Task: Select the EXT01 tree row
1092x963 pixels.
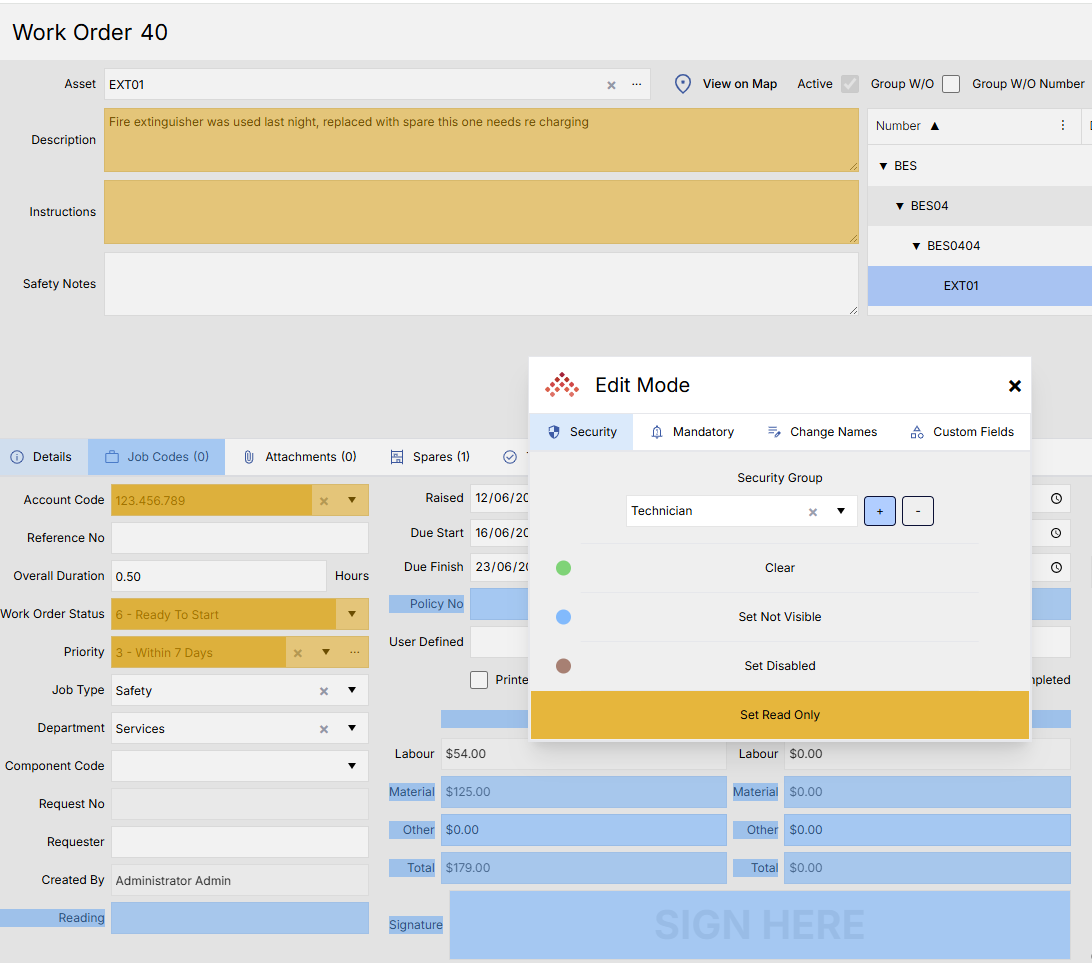Action: (x=980, y=285)
